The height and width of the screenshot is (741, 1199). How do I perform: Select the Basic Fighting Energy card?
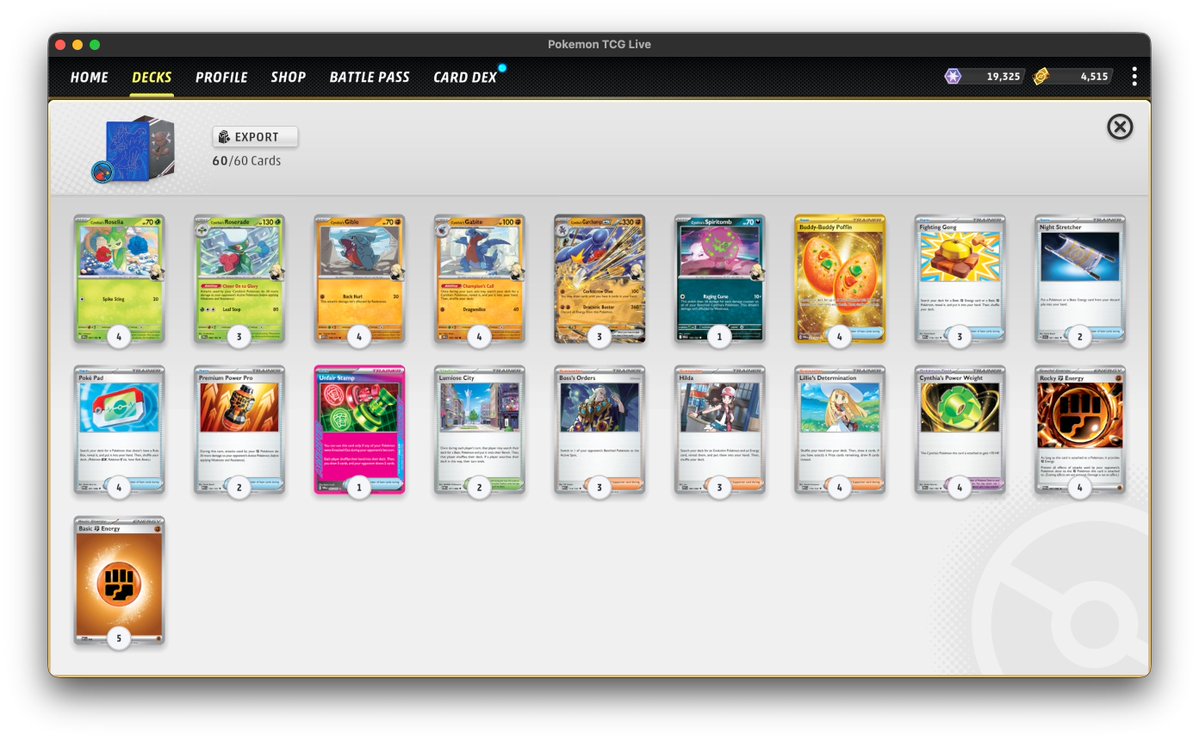point(119,580)
